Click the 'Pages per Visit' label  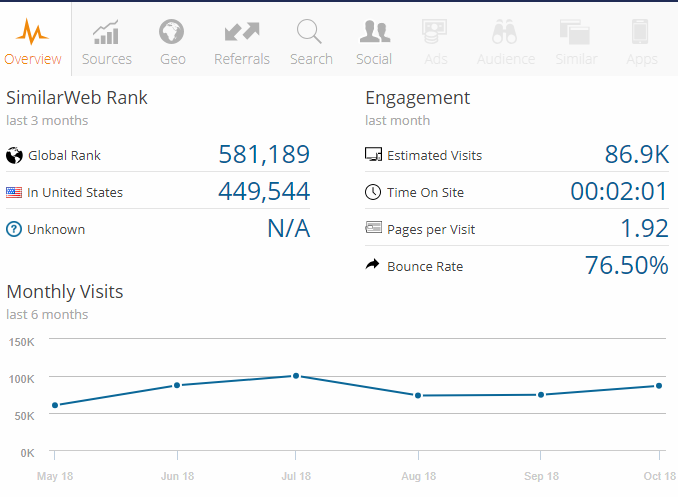431,230
